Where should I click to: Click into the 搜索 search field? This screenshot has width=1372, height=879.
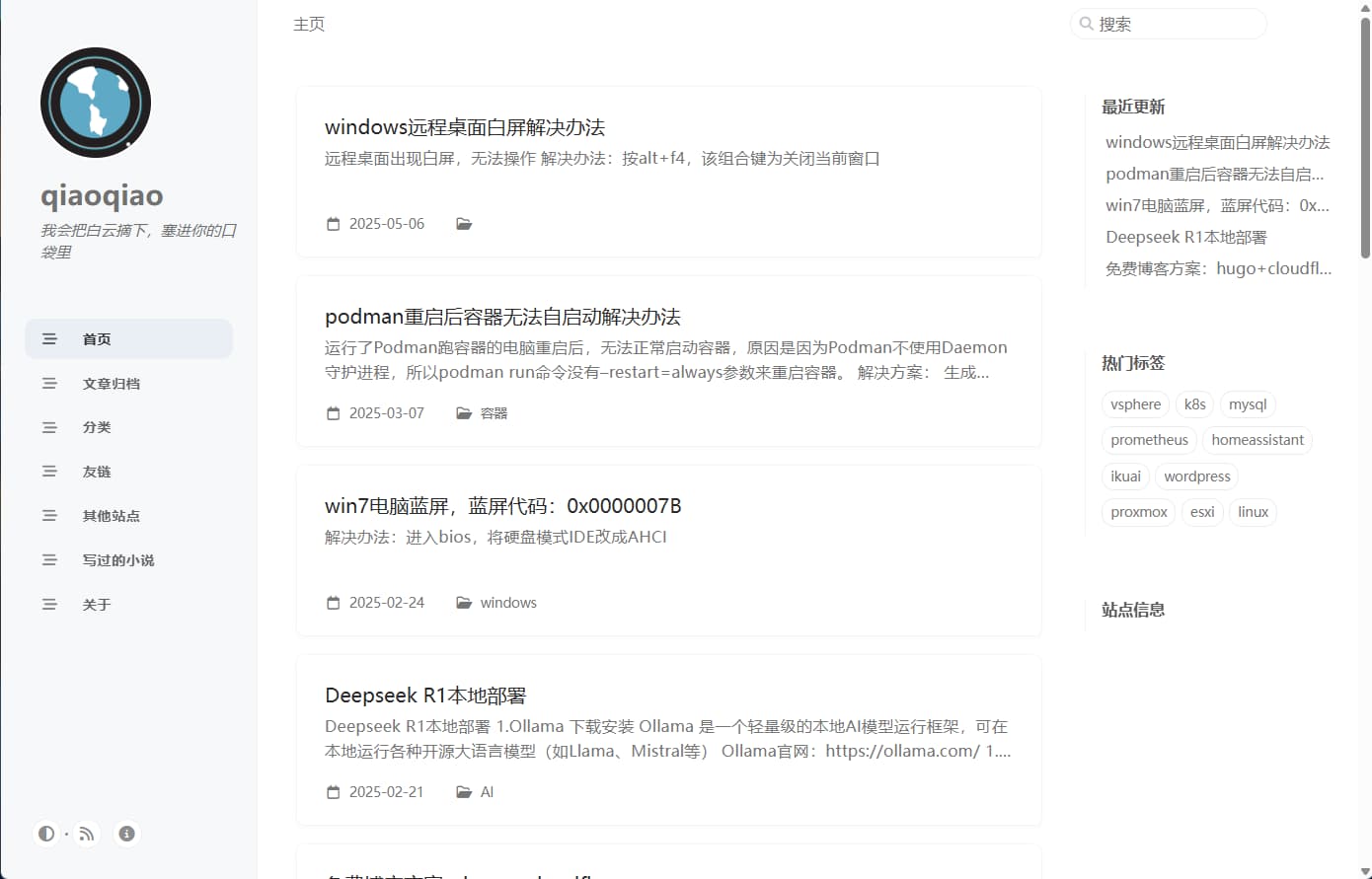coord(1175,24)
